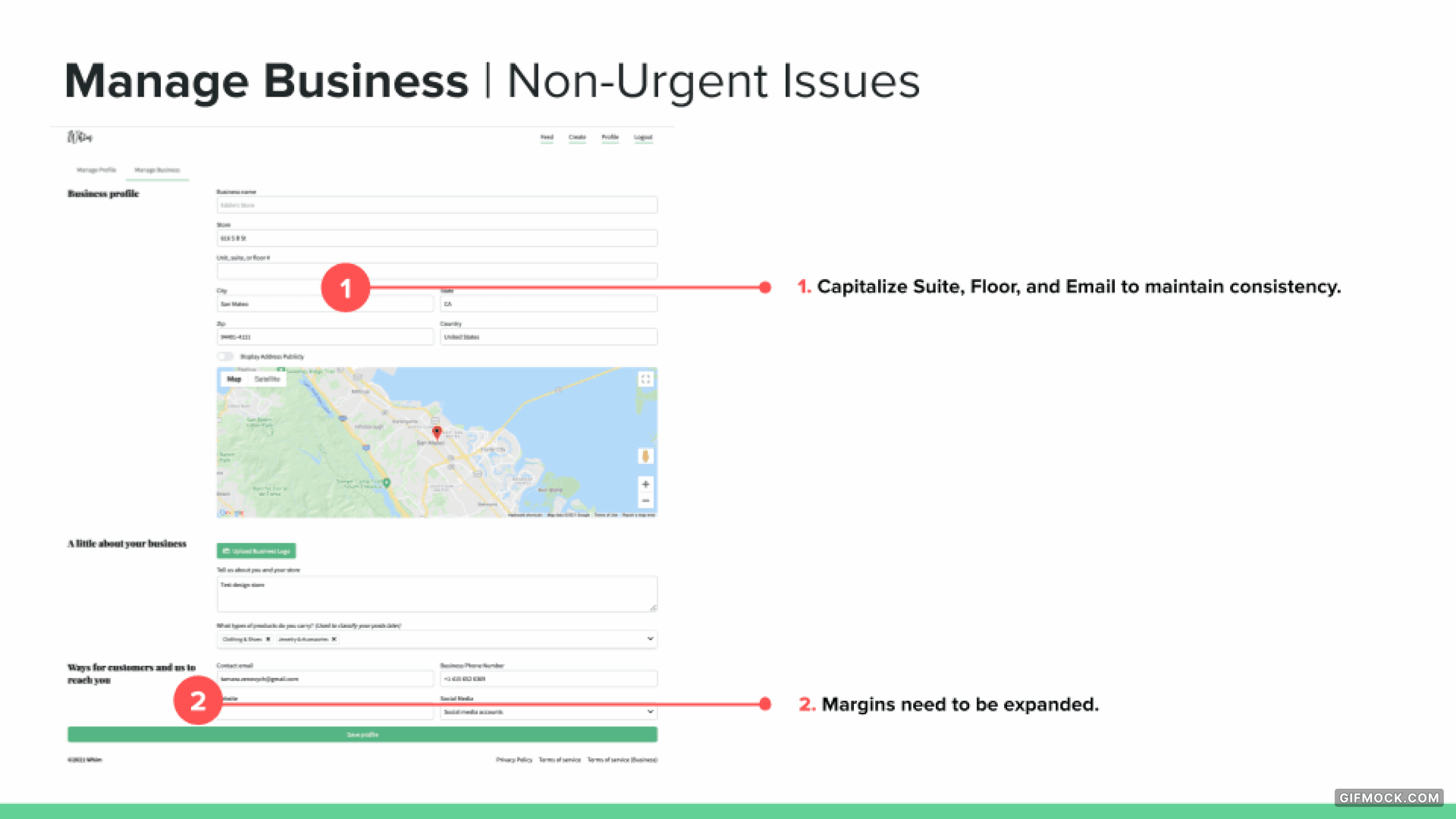Expand the product types dropdown
This screenshot has width=1456, height=819.
pos(650,639)
